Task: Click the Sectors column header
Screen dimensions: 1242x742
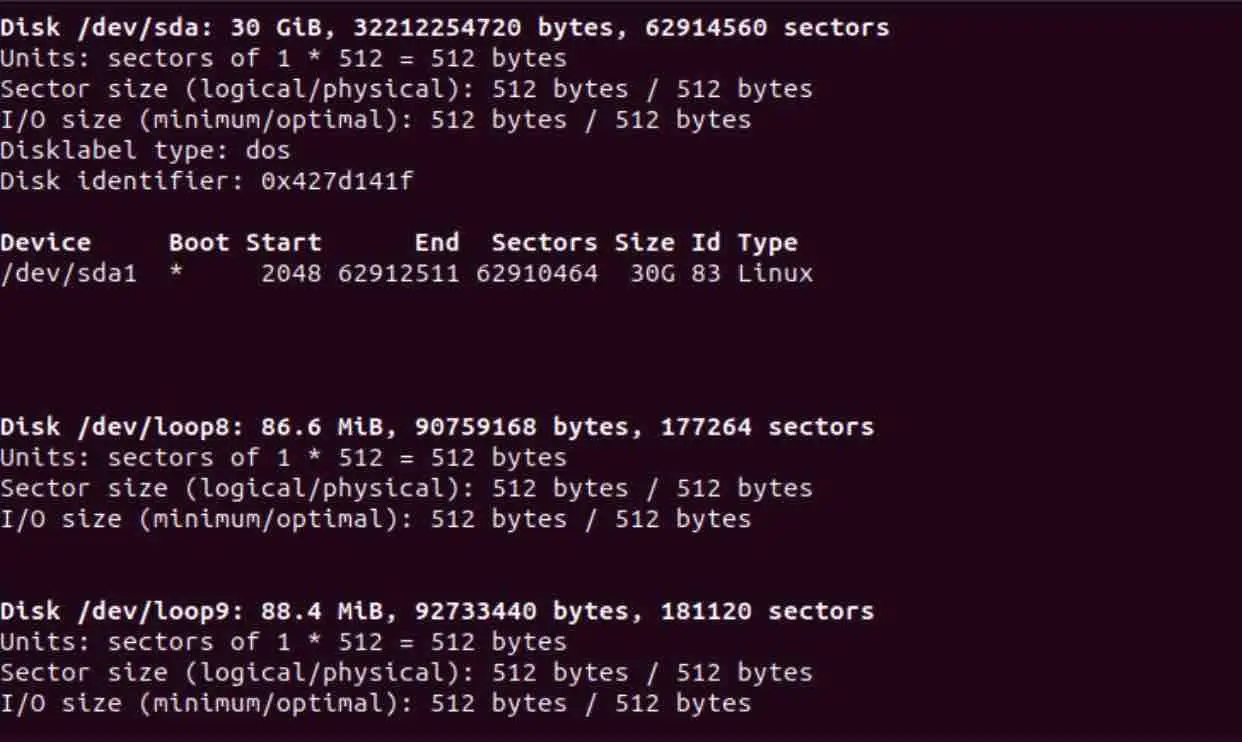Action: point(544,242)
